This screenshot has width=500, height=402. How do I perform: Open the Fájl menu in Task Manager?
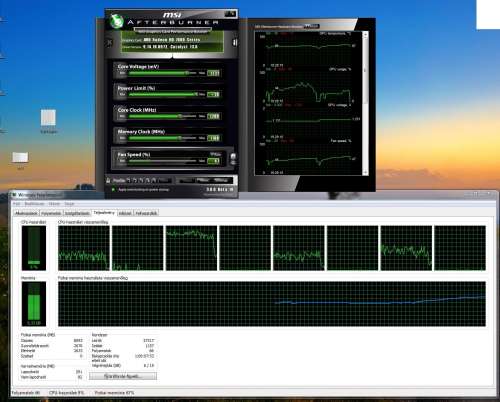tap(16, 204)
